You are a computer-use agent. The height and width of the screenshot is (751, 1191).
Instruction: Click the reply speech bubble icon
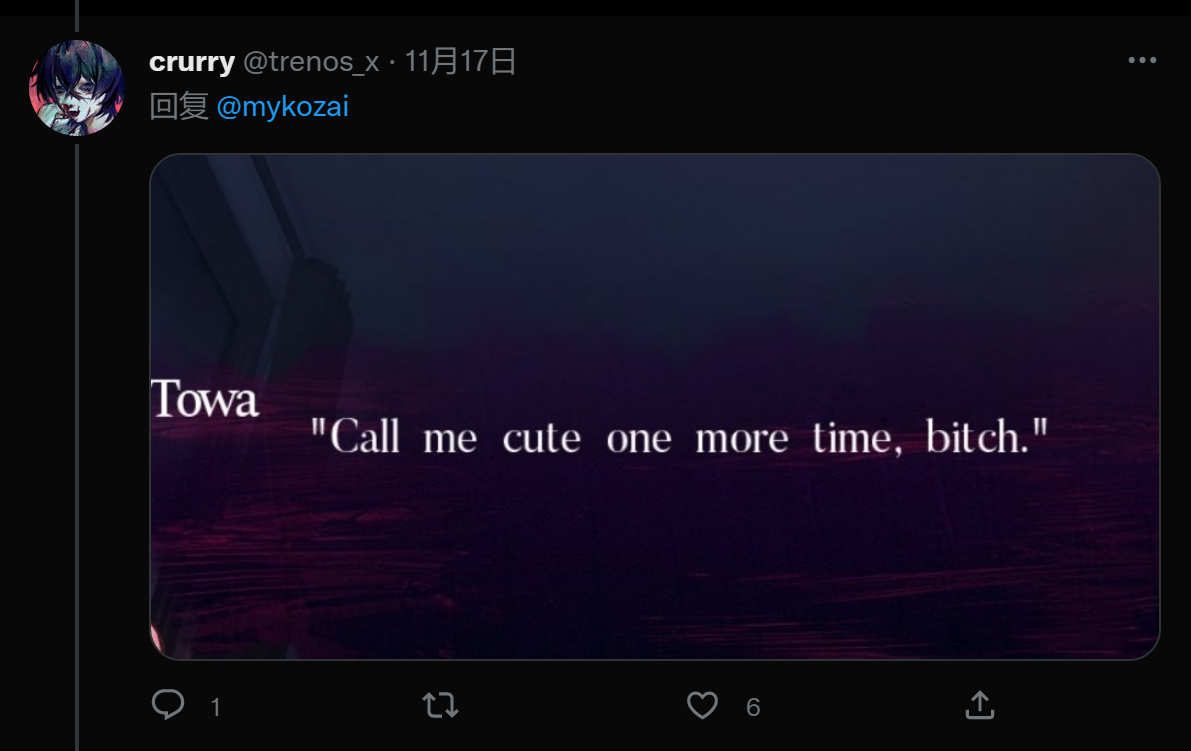point(168,705)
